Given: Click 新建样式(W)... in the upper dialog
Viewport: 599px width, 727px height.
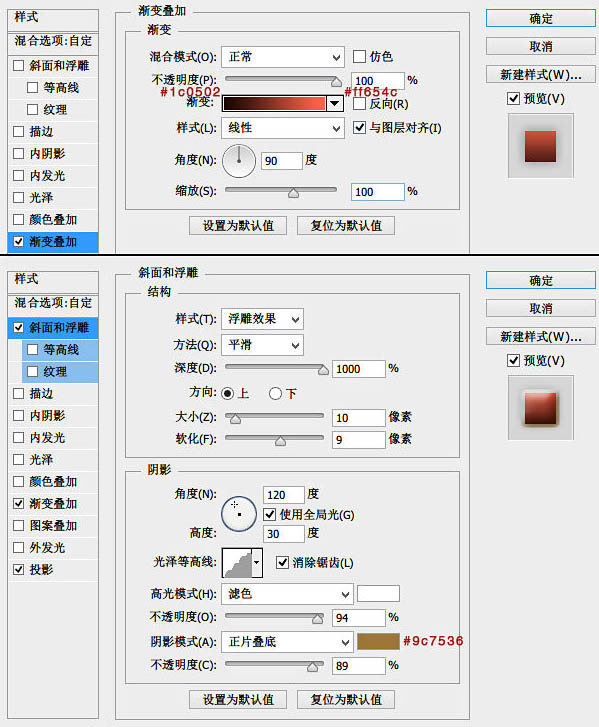Looking at the screenshot, I should pyautogui.click(x=541, y=75).
